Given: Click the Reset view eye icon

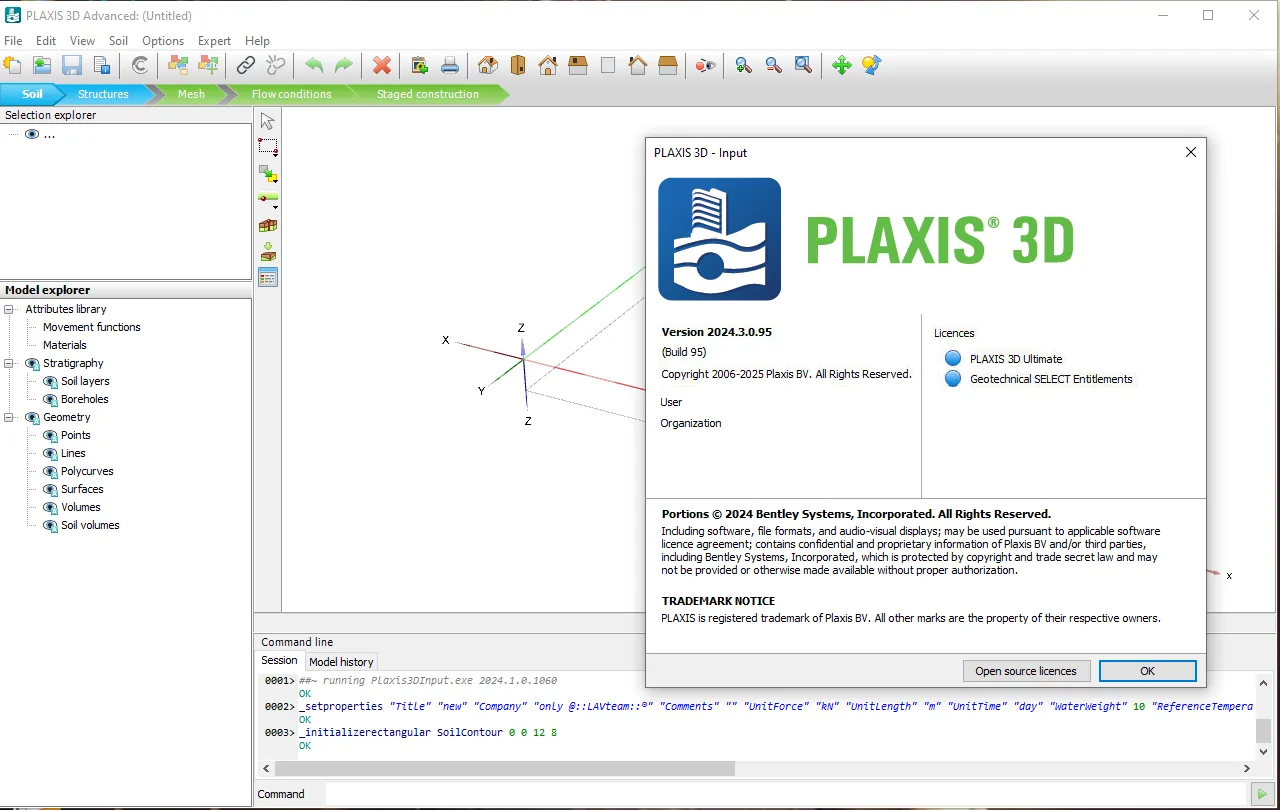Looking at the screenshot, I should (x=706, y=65).
